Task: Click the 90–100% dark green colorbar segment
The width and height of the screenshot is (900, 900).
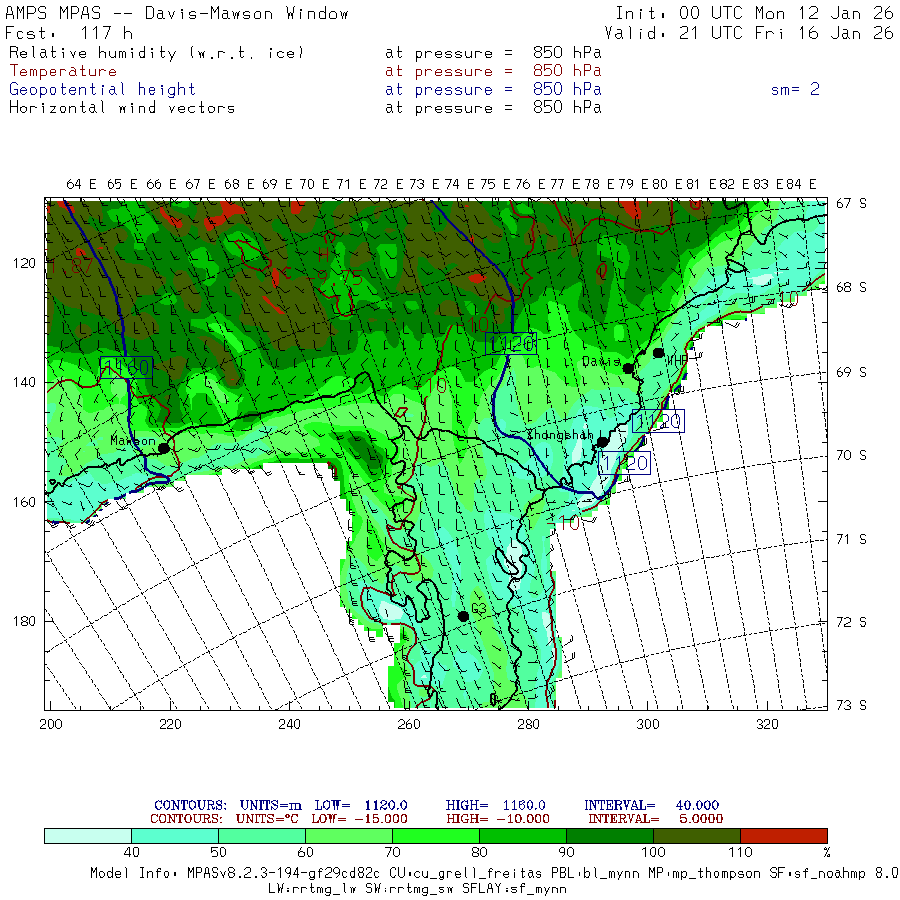Action: (x=610, y=836)
